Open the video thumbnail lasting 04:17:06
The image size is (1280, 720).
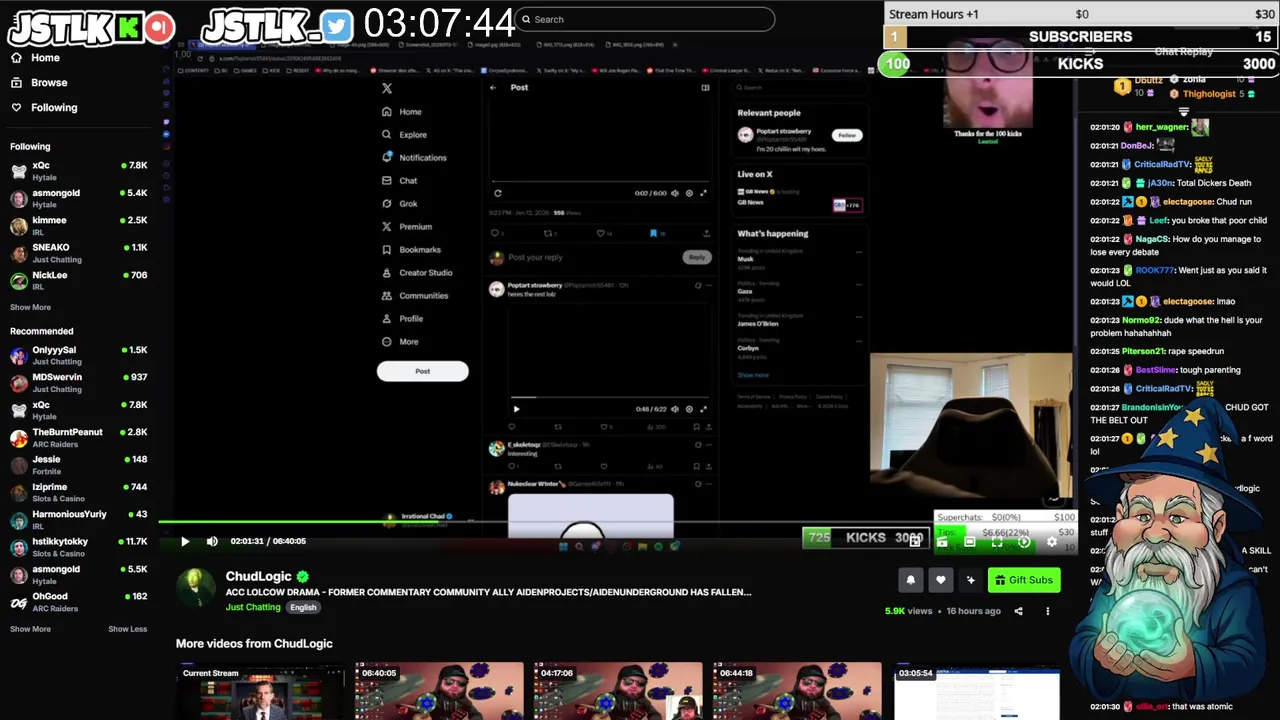pyautogui.click(x=618, y=691)
